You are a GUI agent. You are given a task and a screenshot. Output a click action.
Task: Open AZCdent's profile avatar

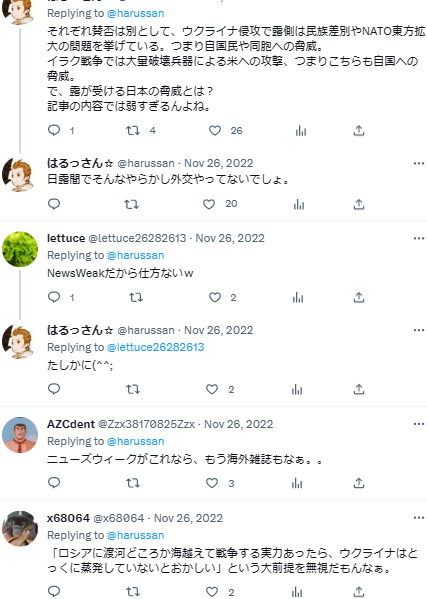[x=20, y=435]
